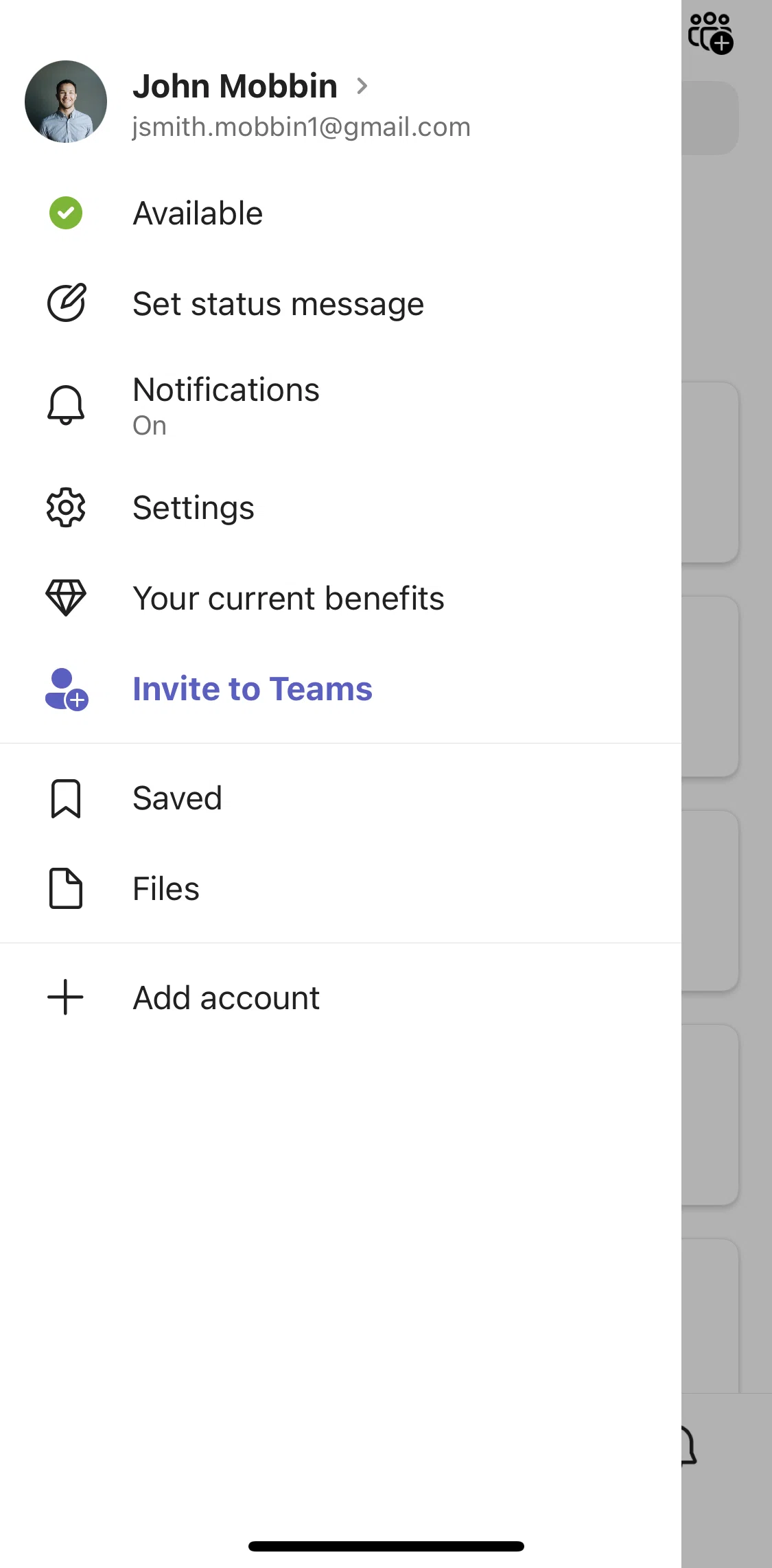Viewport: 772px width, 1568px height.
Task: Tap the John Mobbin name
Action: [235, 86]
